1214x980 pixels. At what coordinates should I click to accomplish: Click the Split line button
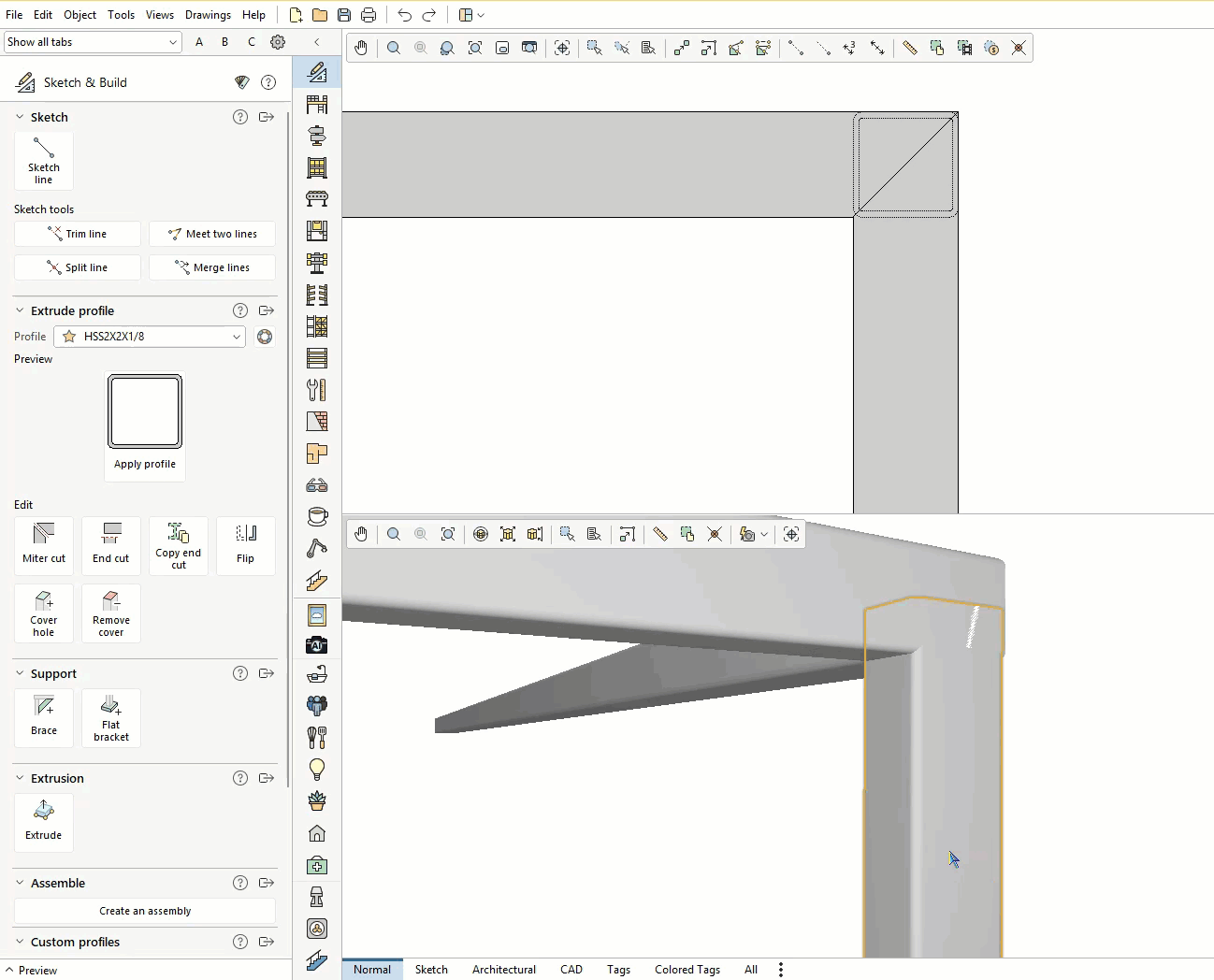pos(78,267)
